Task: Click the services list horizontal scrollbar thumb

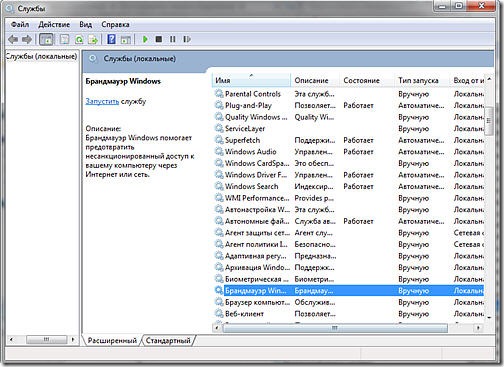Action: pyautogui.click(x=335, y=328)
